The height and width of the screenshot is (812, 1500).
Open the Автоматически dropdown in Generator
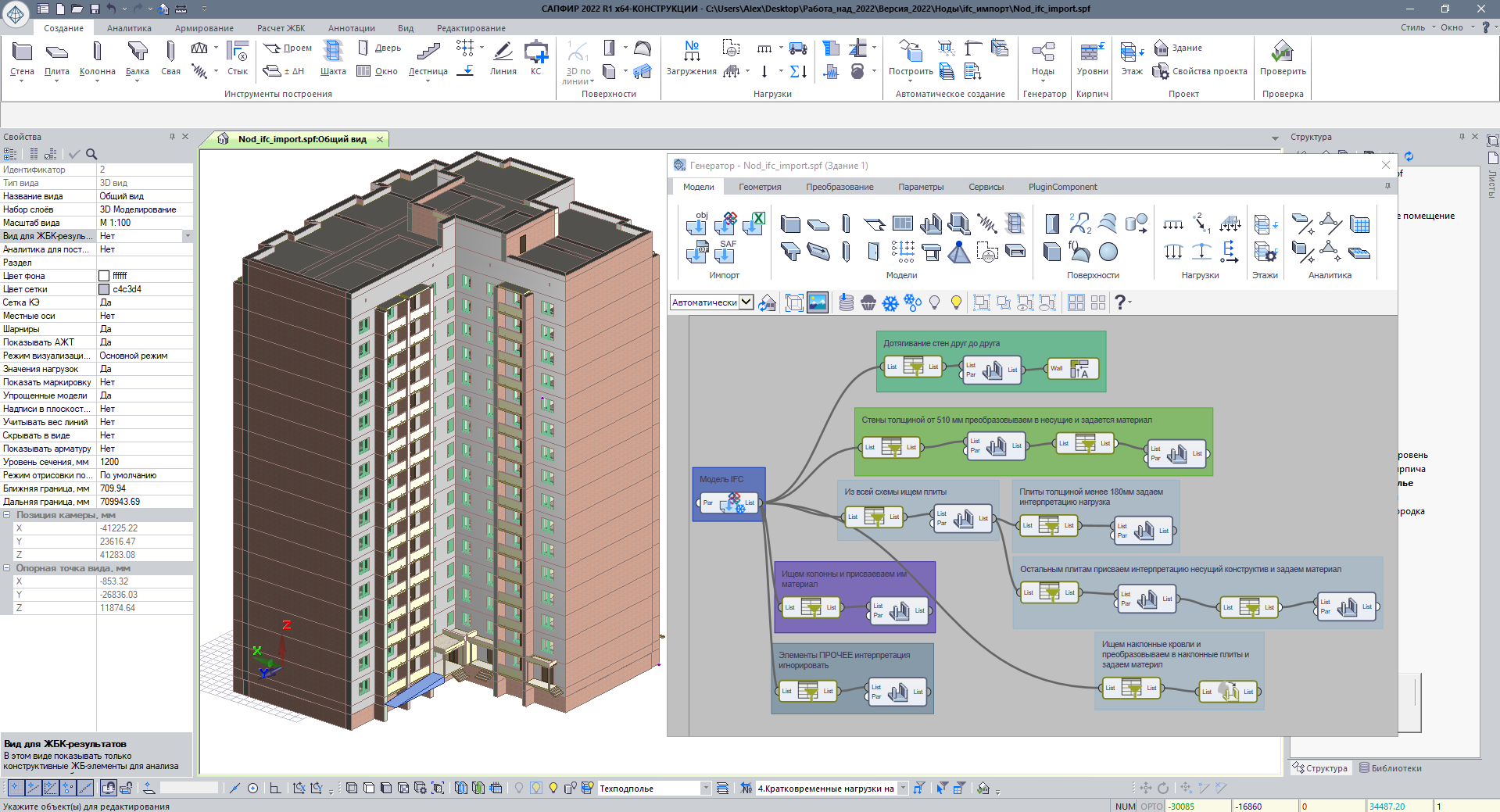click(x=746, y=302)
